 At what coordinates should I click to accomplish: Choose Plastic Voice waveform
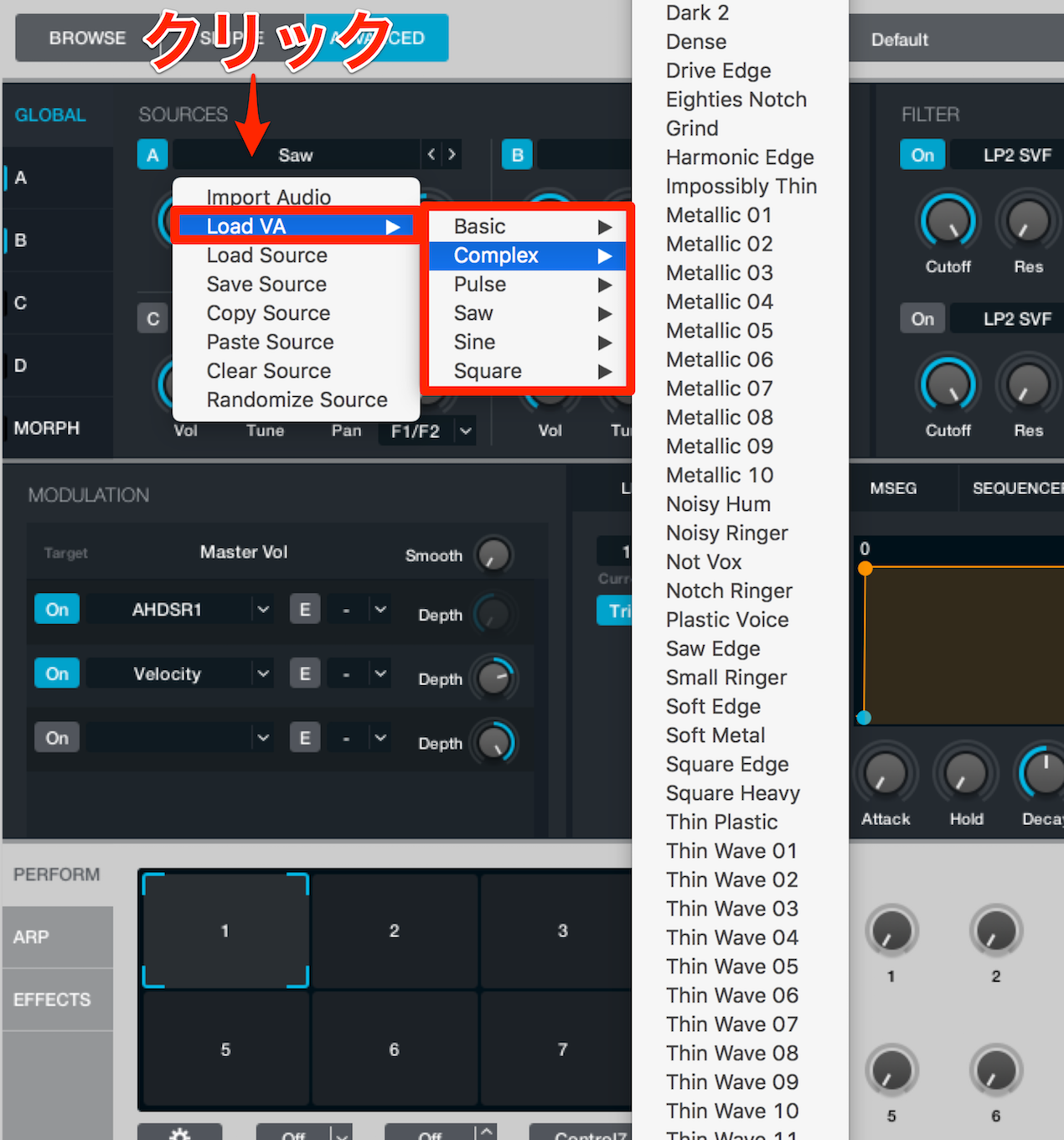727,620
